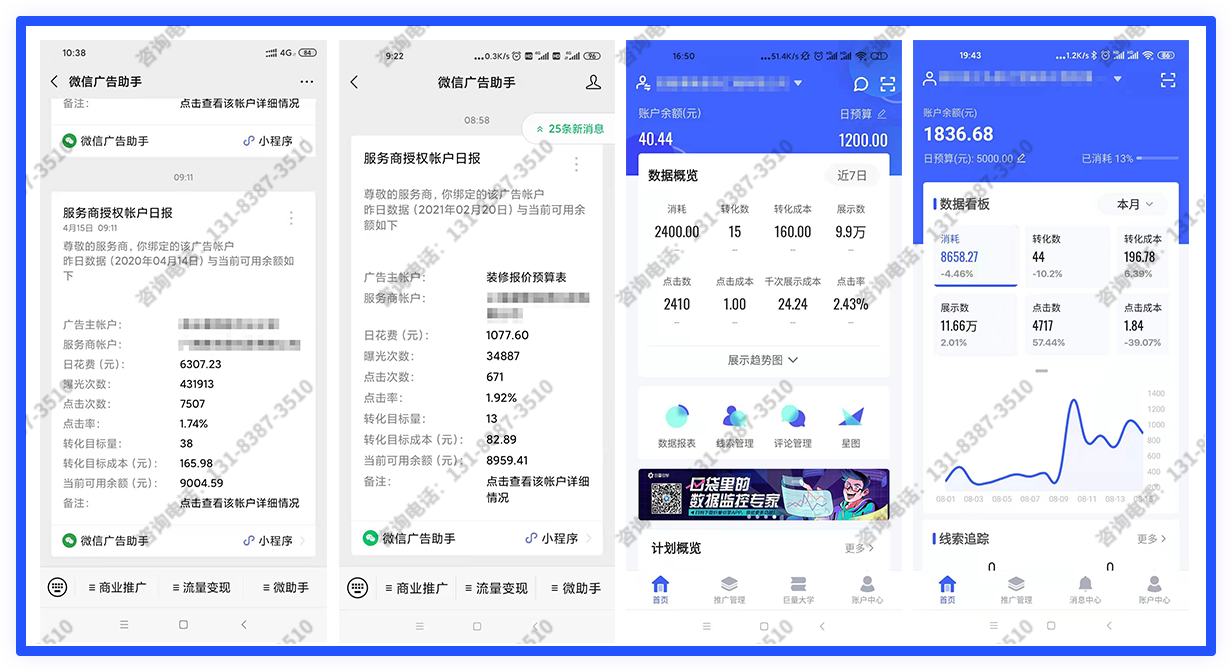Go to the 巨量大学 tab
Viewport: 1232px width, 672px height.
pos(797,589)
